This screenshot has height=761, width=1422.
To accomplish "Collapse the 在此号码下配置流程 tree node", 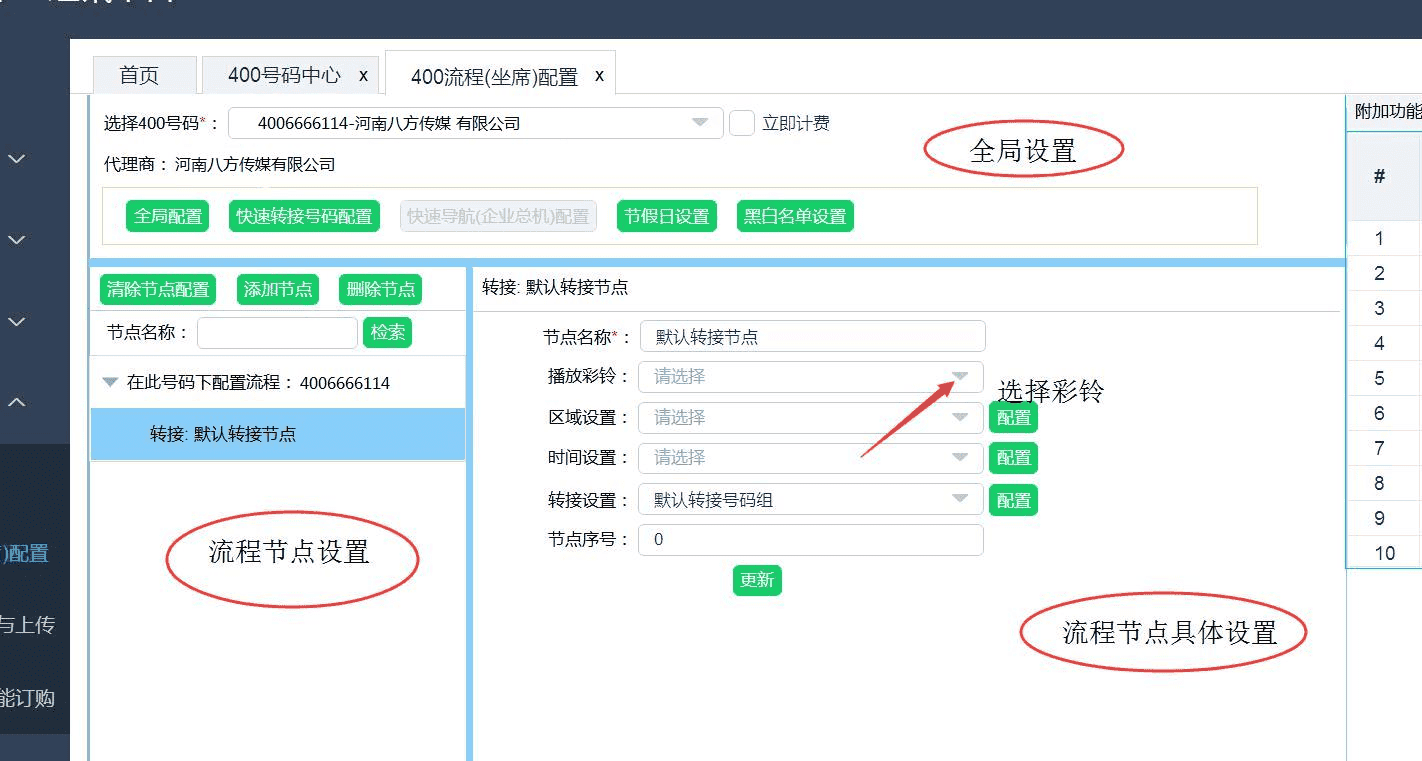I will pos(111,383).
